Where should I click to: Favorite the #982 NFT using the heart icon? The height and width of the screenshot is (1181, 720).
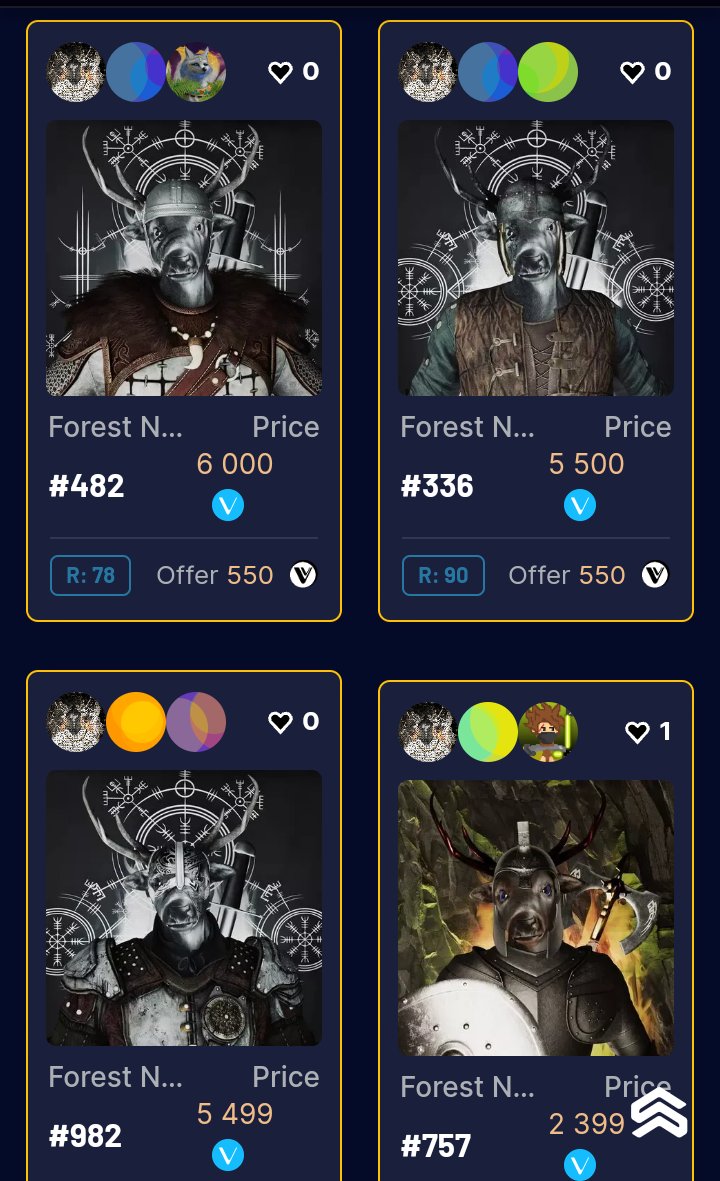[x=280, y=722]
